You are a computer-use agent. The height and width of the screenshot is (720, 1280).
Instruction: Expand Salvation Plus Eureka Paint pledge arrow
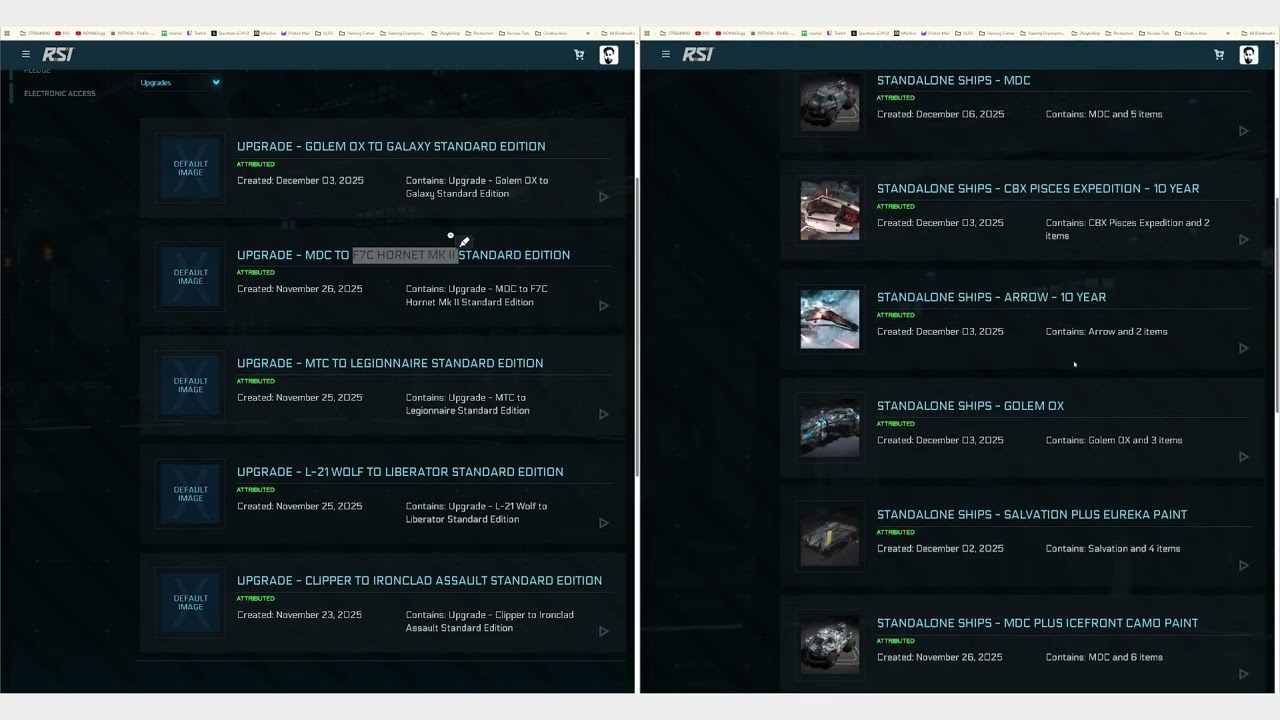[x=1243, y=566]
